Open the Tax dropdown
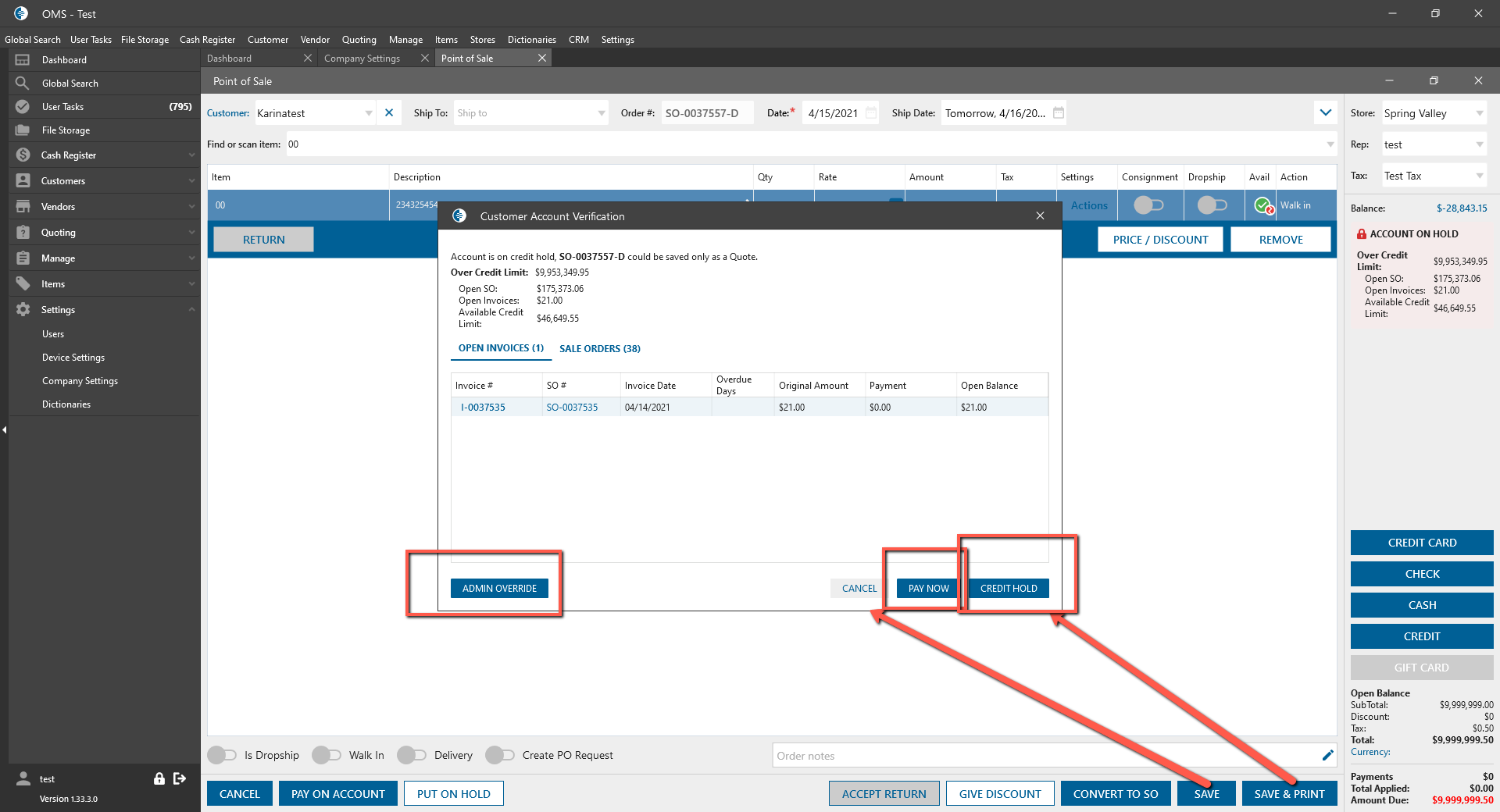Screen dimensions: 1500x812 (x=1480, y=176)
